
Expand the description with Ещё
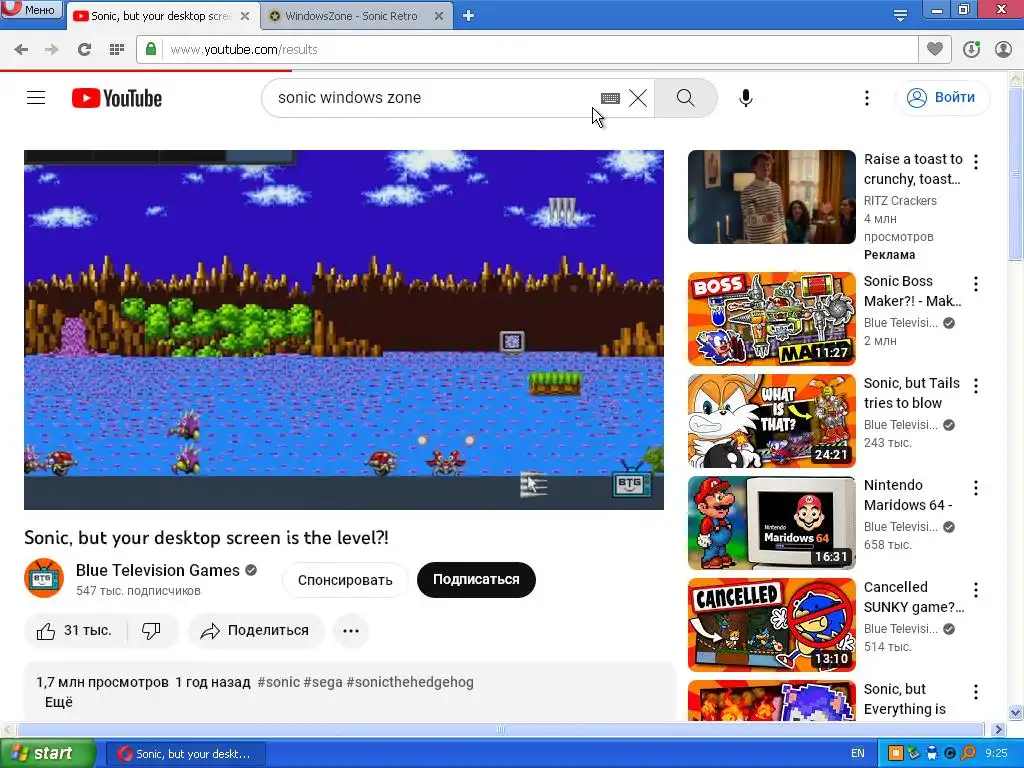tap(59, 703)
